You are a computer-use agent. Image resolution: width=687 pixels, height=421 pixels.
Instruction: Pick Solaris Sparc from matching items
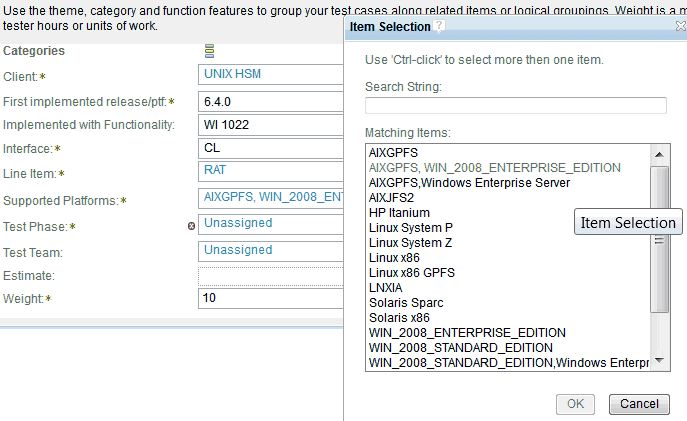(x=406, y=302)
